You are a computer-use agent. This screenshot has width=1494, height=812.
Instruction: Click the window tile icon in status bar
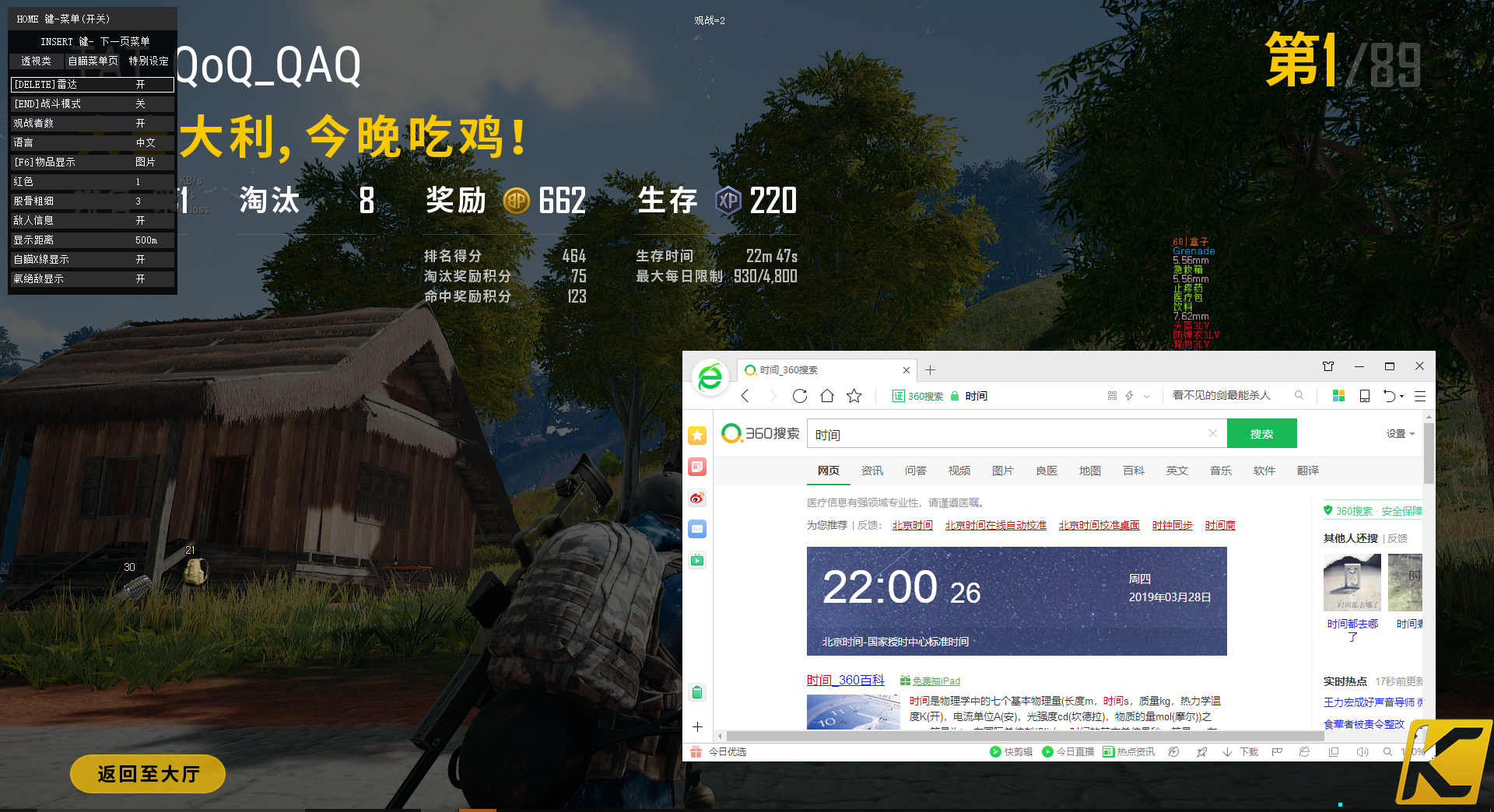click(x=1334, y=752)
